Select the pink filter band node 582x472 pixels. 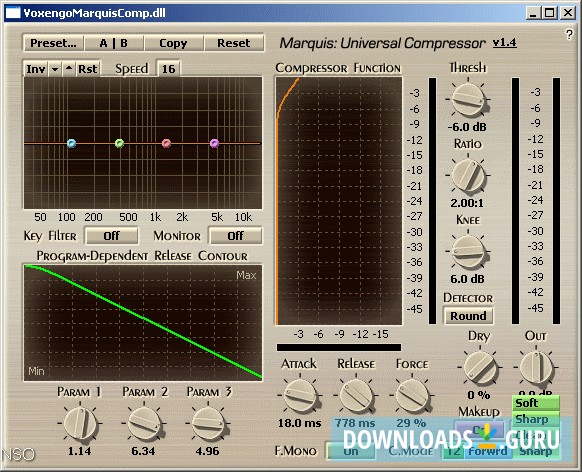[x=167, y=143]
